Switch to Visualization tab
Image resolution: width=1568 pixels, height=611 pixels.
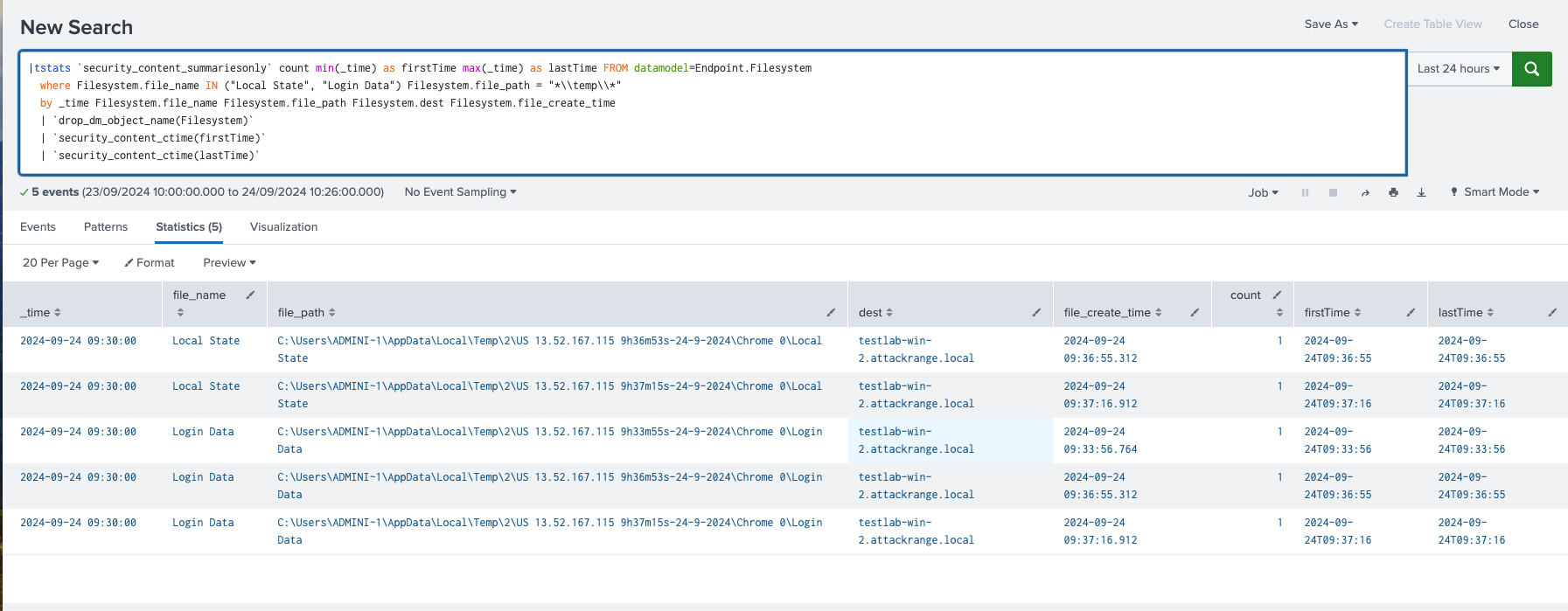click(283, 227)
